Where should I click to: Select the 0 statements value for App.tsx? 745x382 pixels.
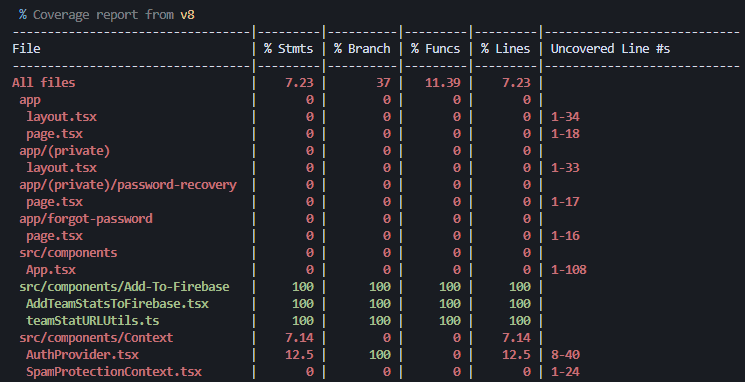pyautogui.click(x=310, y=270)
